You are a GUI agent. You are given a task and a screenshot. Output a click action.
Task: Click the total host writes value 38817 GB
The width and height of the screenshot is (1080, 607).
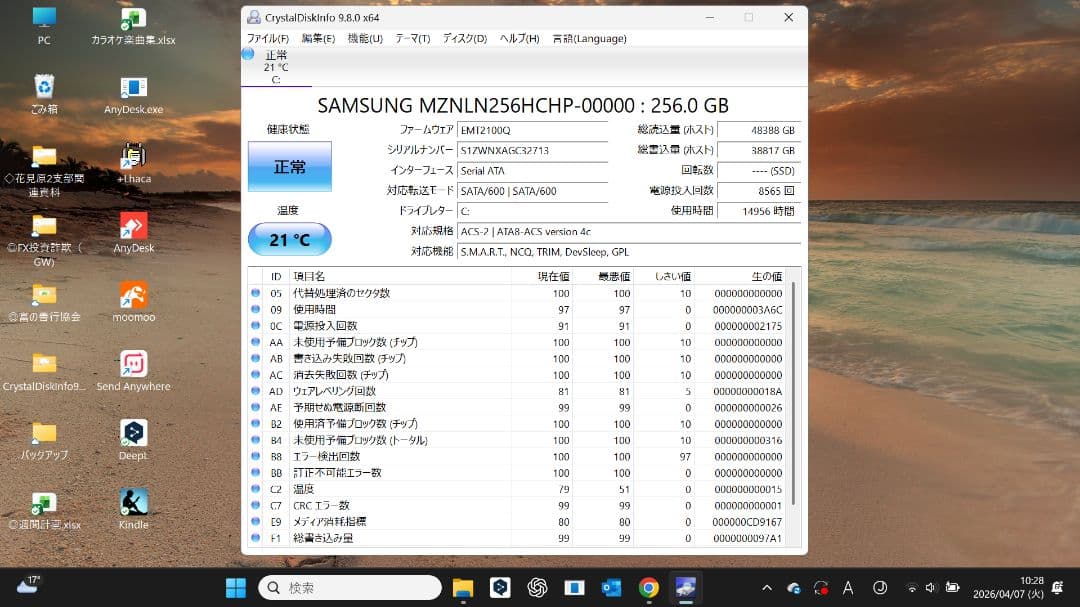758,150
